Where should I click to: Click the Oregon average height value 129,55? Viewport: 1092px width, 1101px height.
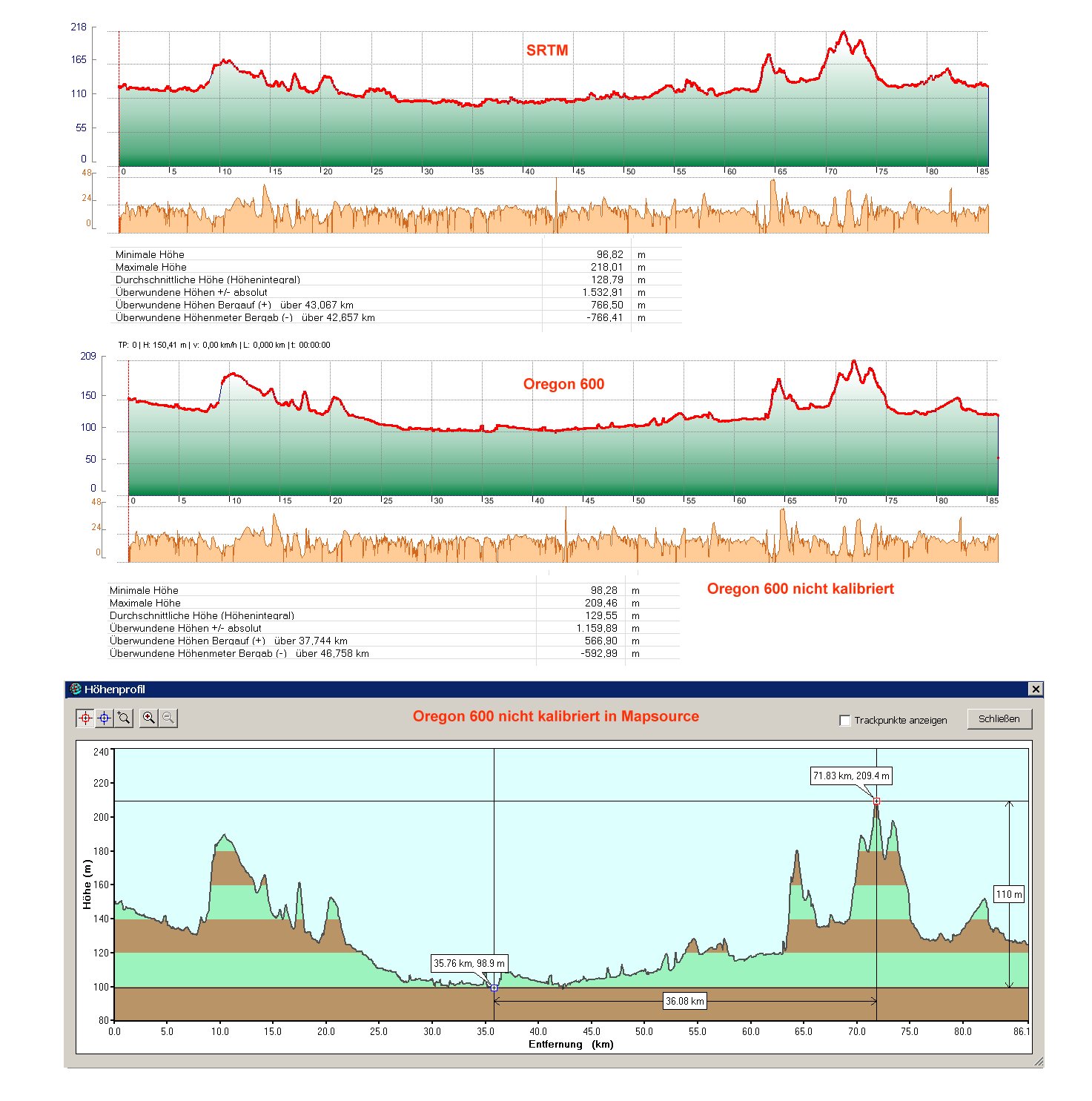click(x=600, y=615)
